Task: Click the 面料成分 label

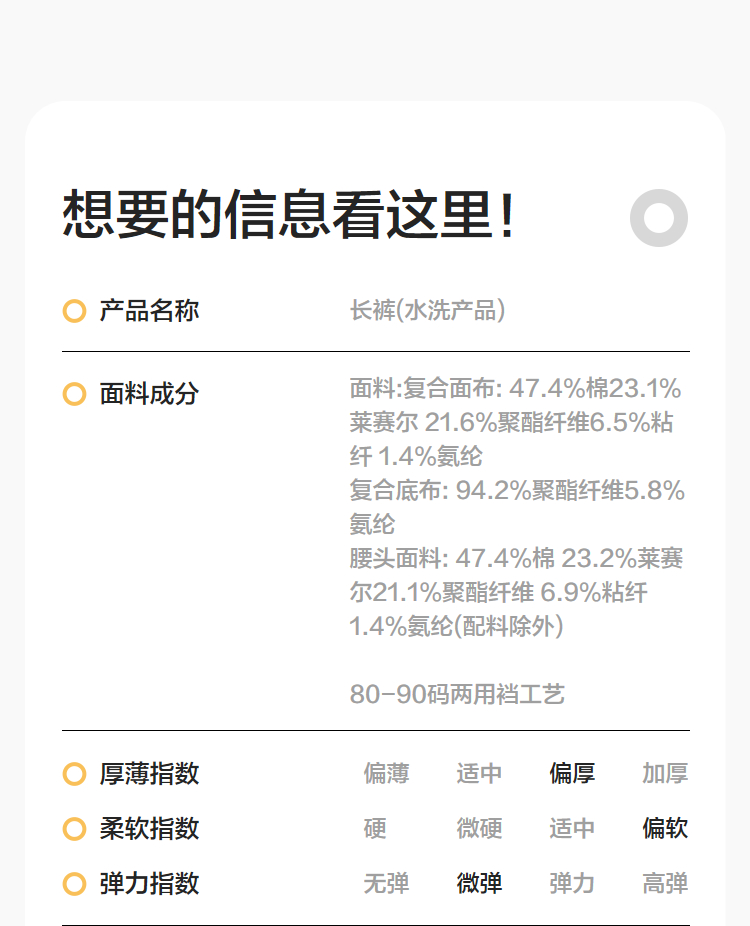Action: (149, 394)
